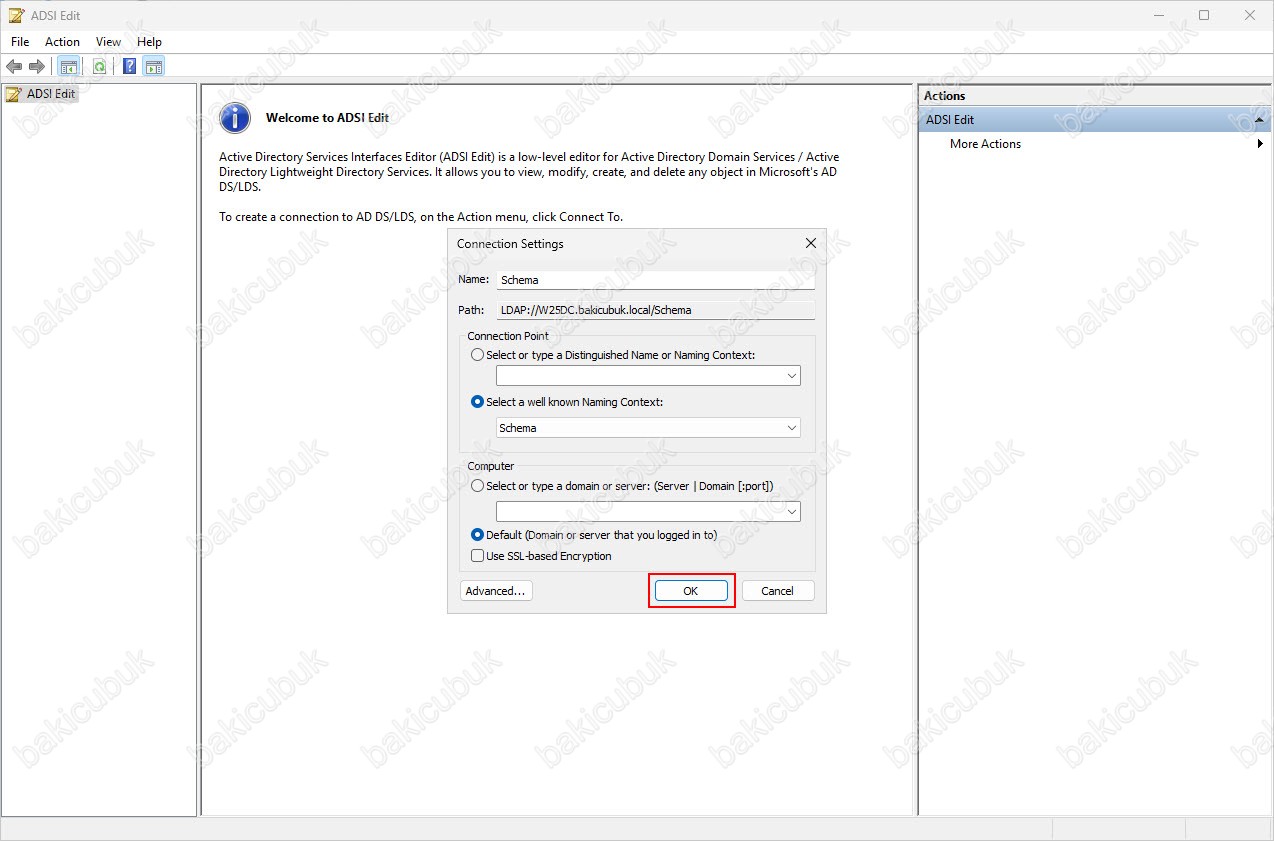Click Cancel in Connection Settings

point(777,591)
